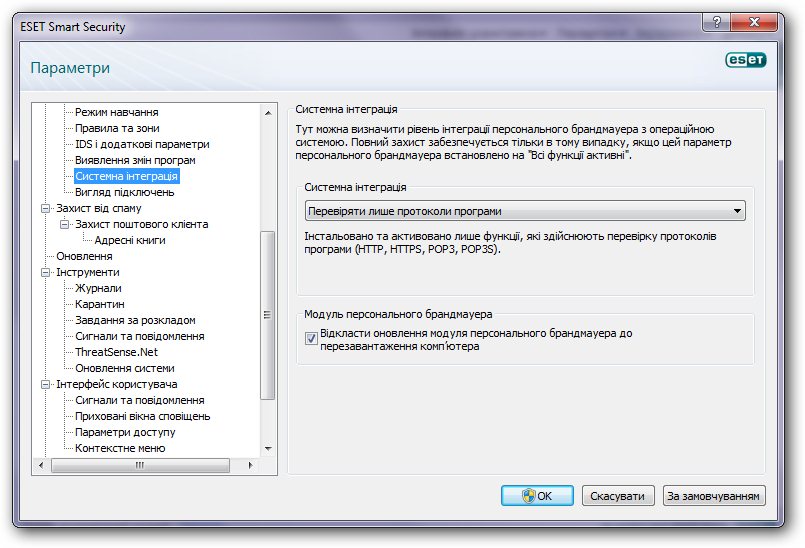Select 'ThreatSense.Net' in the tree
805x548 pixels.
click(x=116, y=352)
